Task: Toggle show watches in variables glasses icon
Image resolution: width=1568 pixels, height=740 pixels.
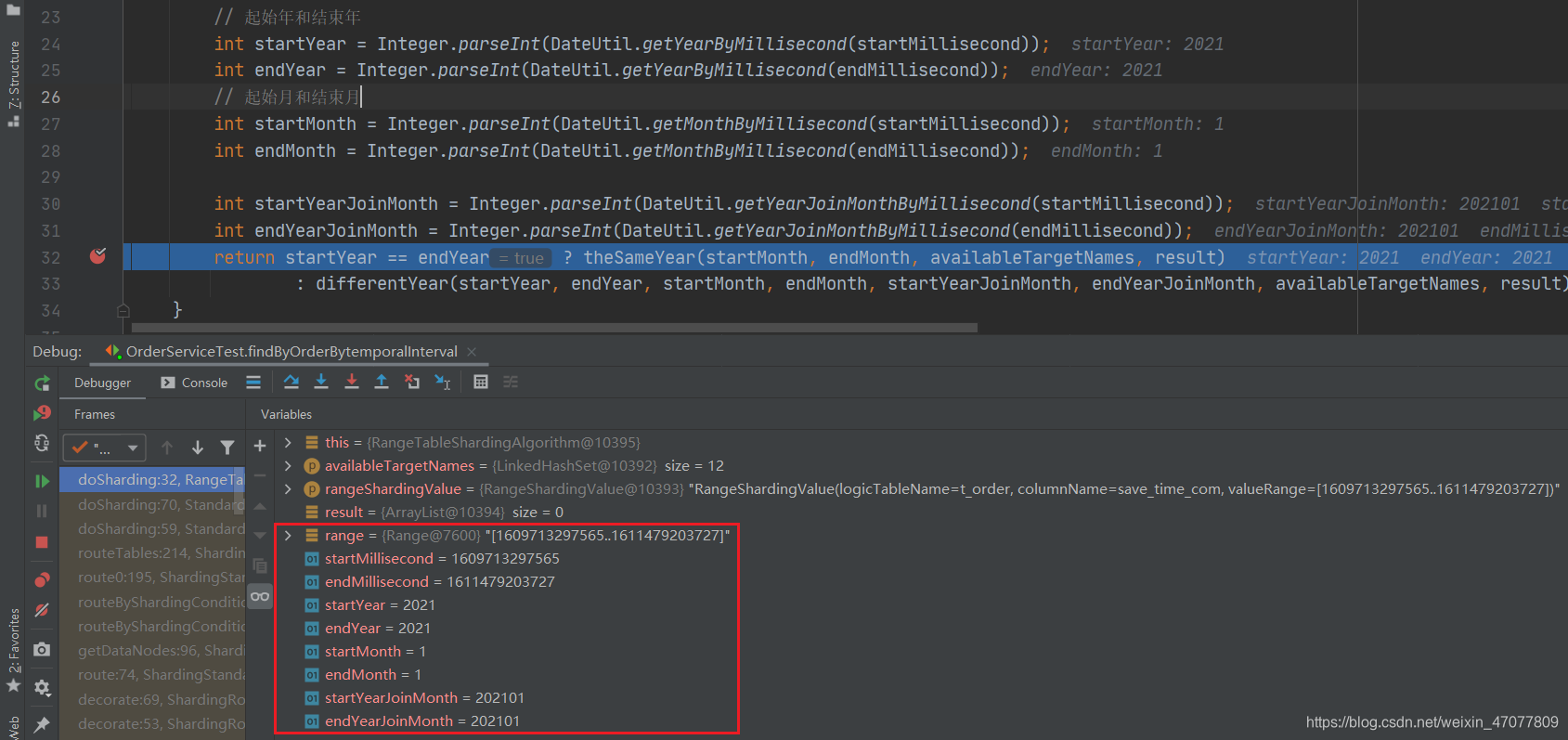Action: click(x=260, y=596)
